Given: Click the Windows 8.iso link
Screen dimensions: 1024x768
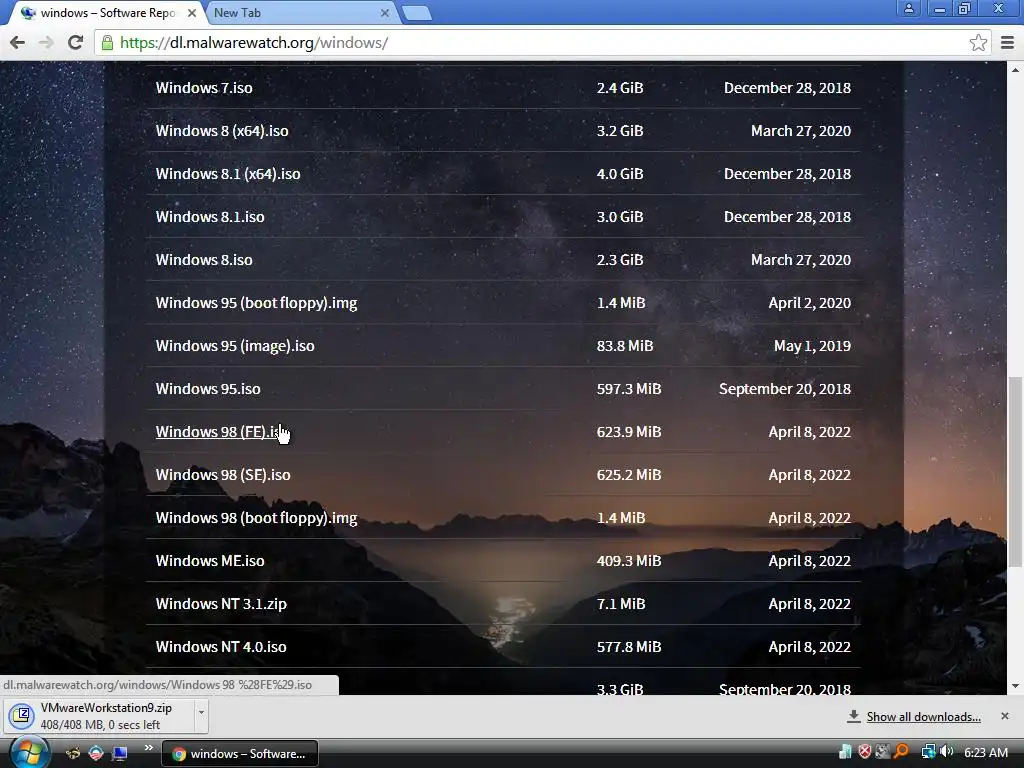Looking at the screenshot, I should tap(204, 260).
